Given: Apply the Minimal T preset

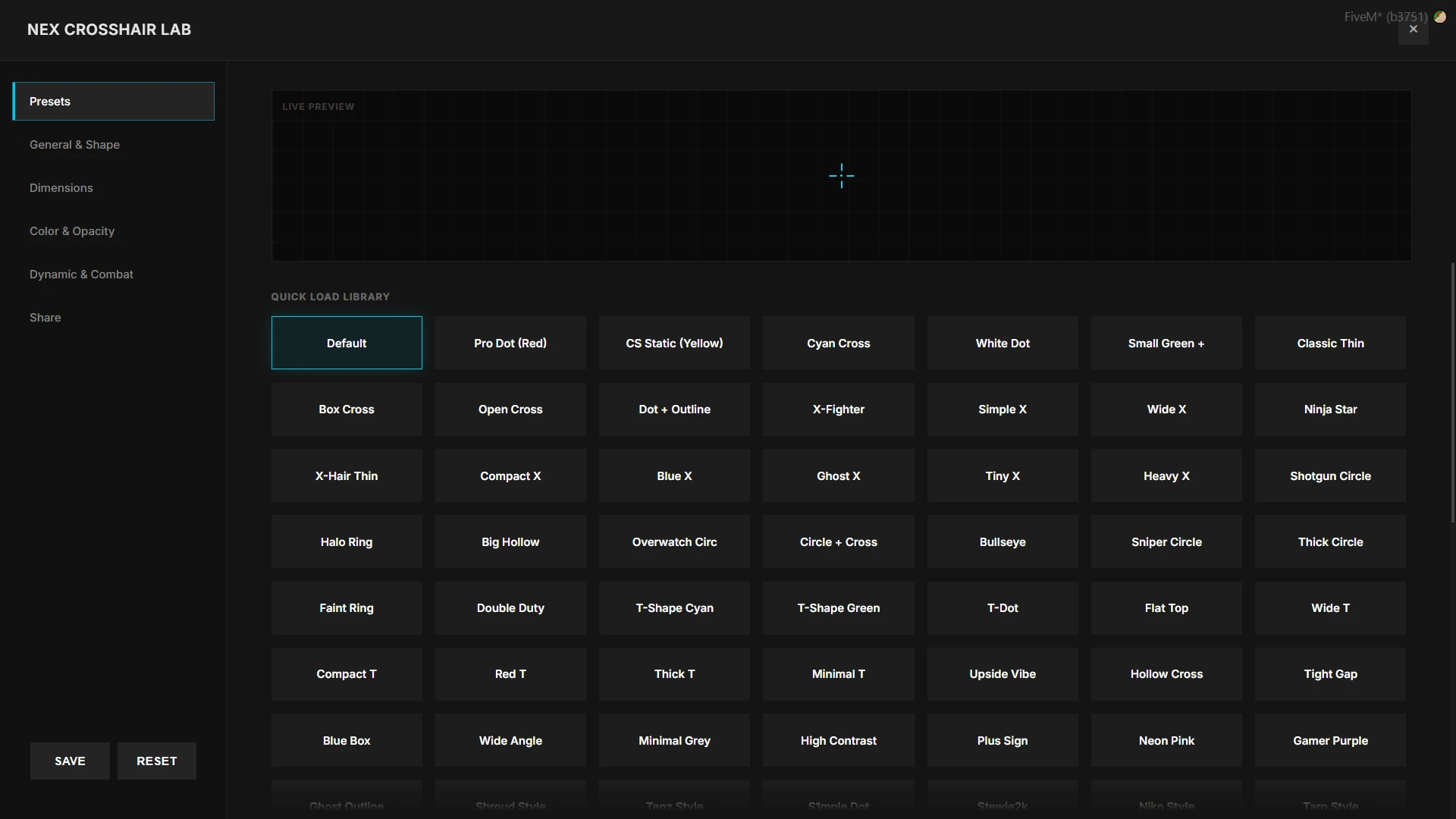Looking at the screenshot, I should click(839, 674).
